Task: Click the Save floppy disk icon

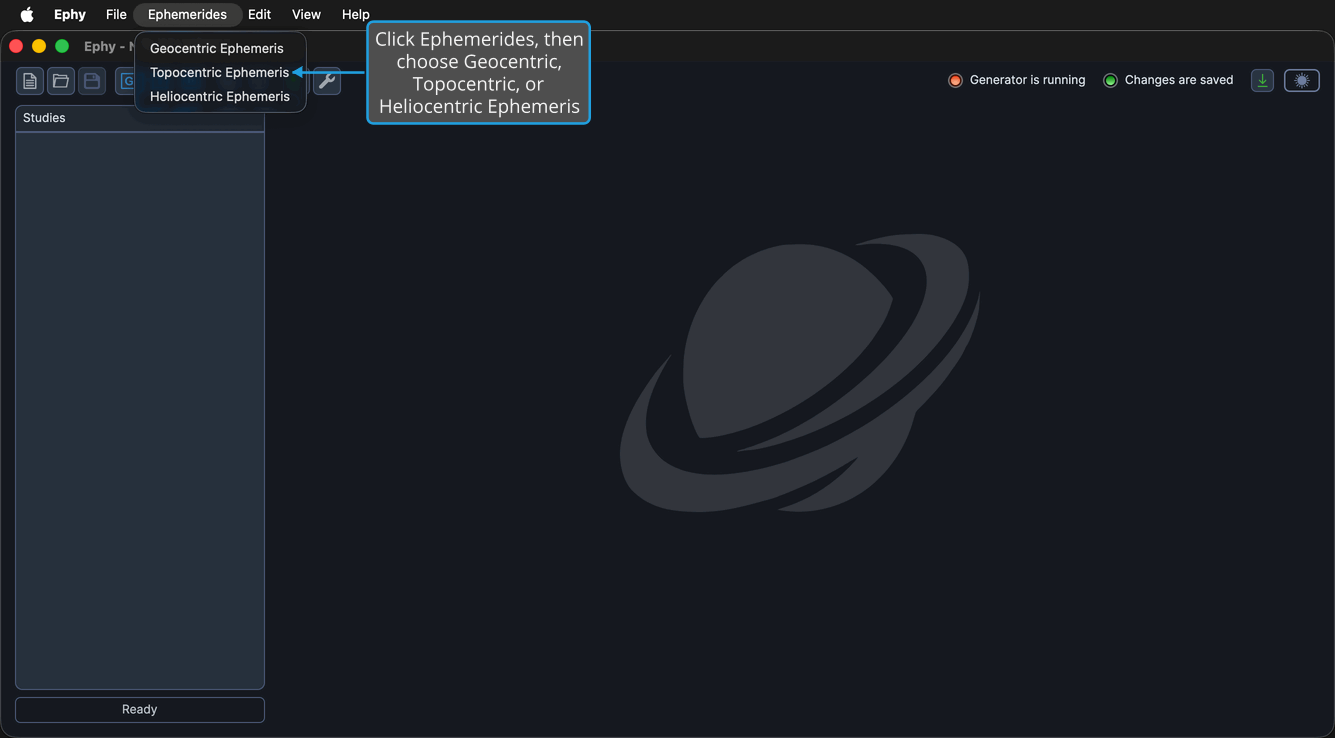Action: 92,81
